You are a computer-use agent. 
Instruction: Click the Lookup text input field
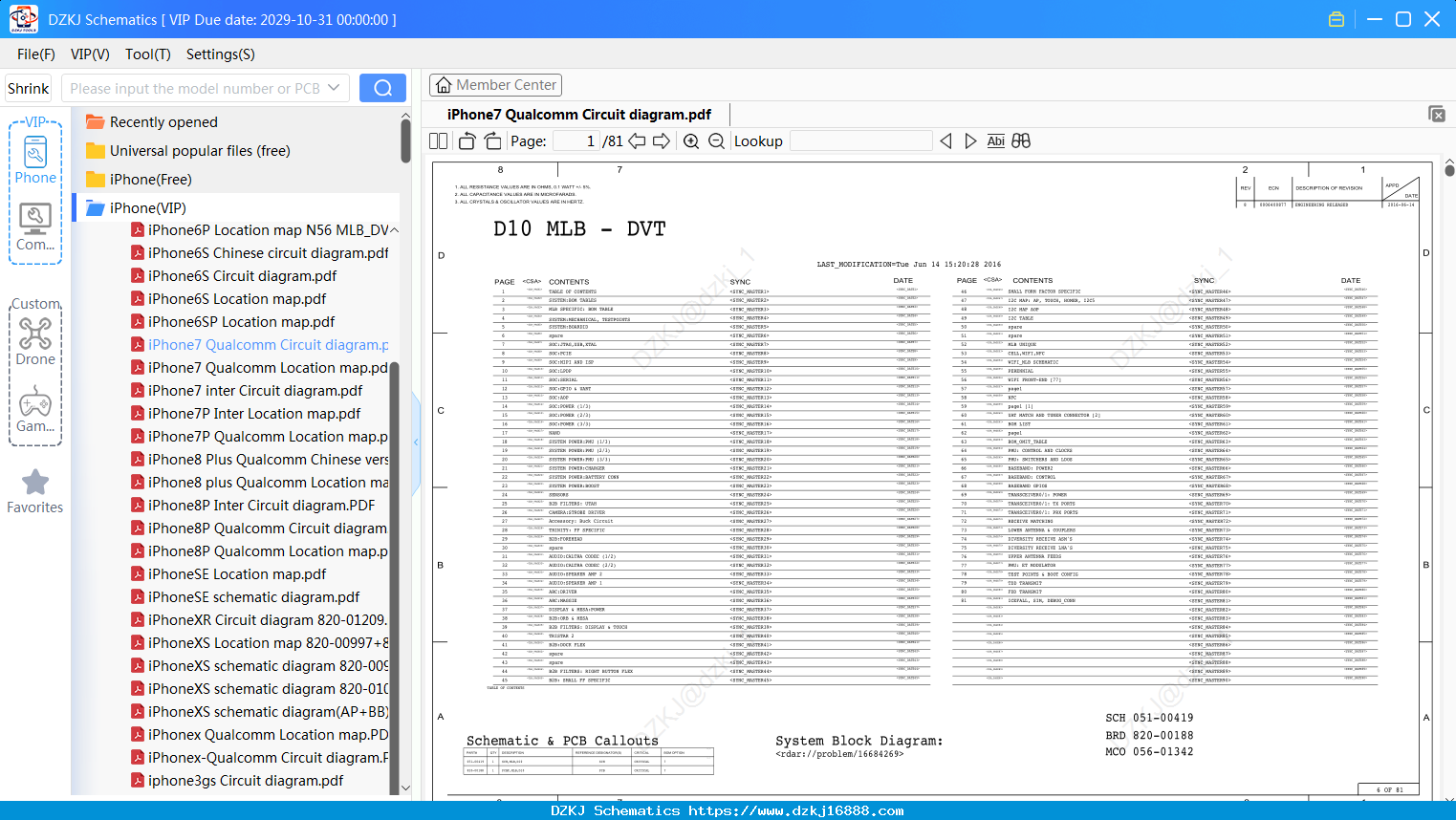(861, 141)
